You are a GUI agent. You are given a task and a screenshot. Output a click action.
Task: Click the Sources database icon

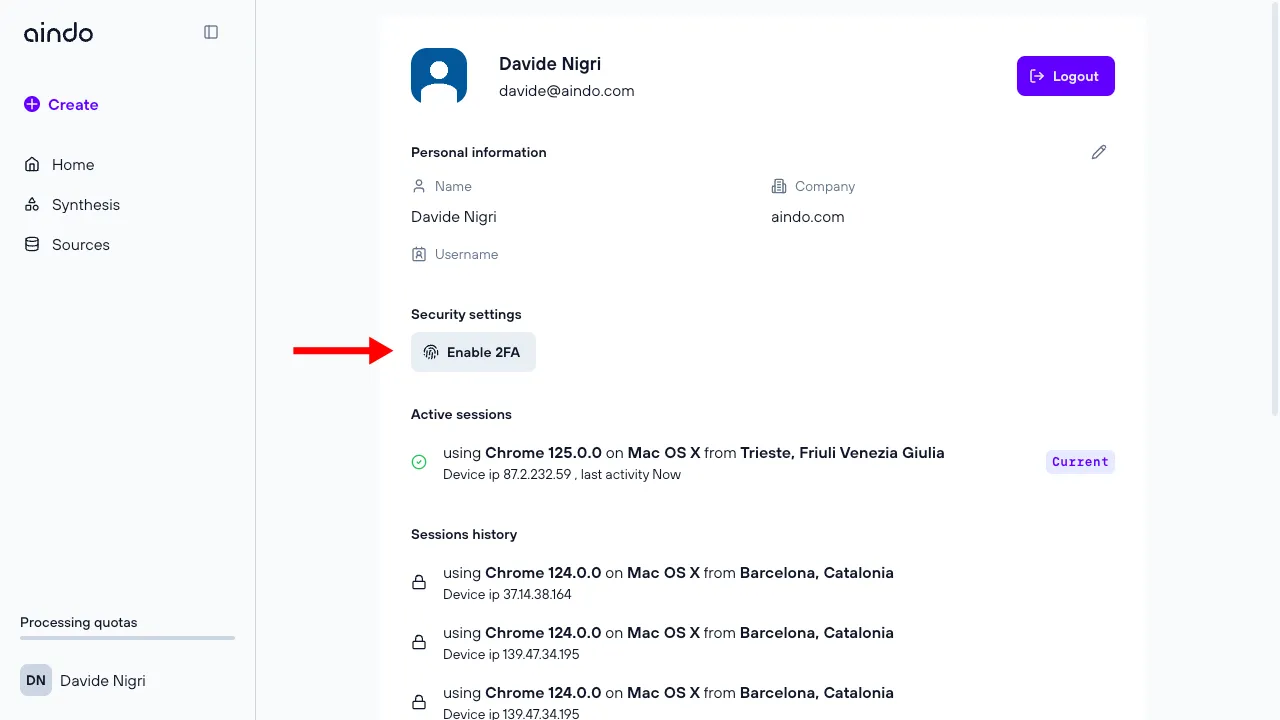point(32,245)
